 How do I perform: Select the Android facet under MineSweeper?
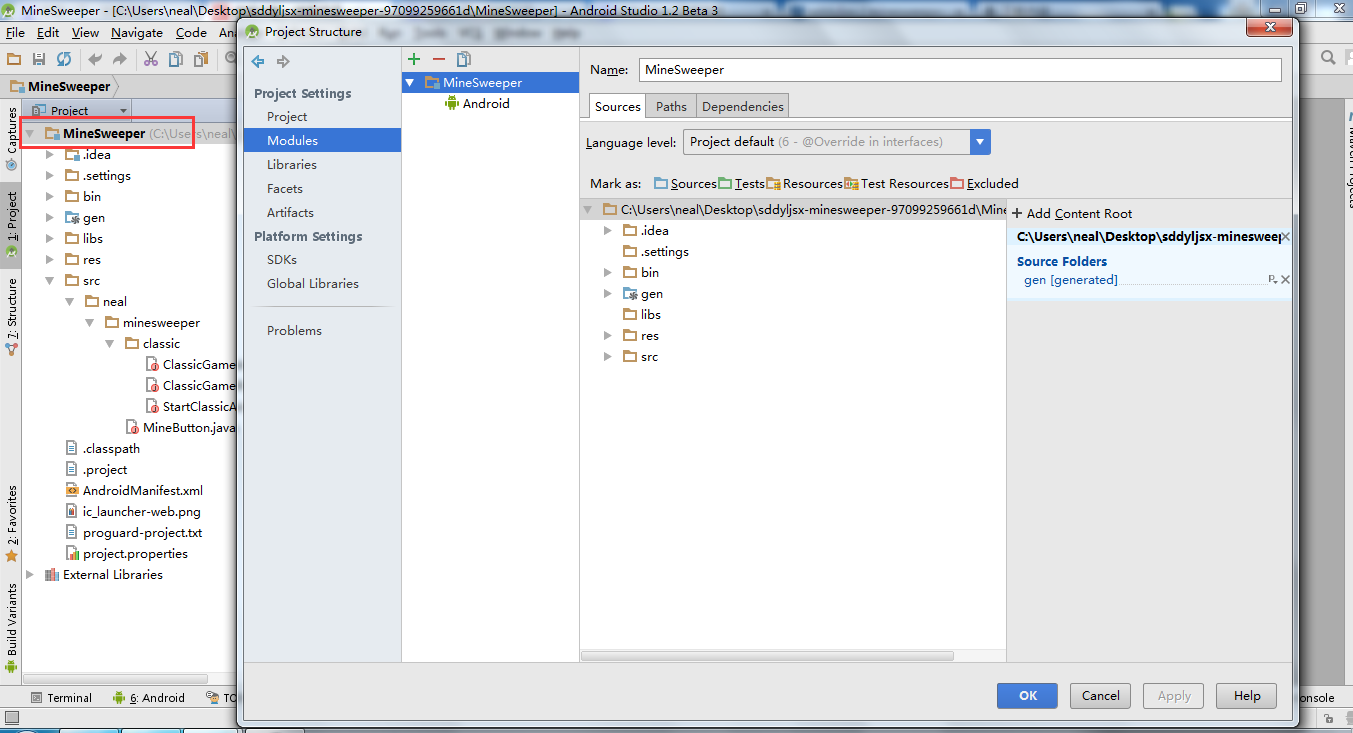[477, 104]
